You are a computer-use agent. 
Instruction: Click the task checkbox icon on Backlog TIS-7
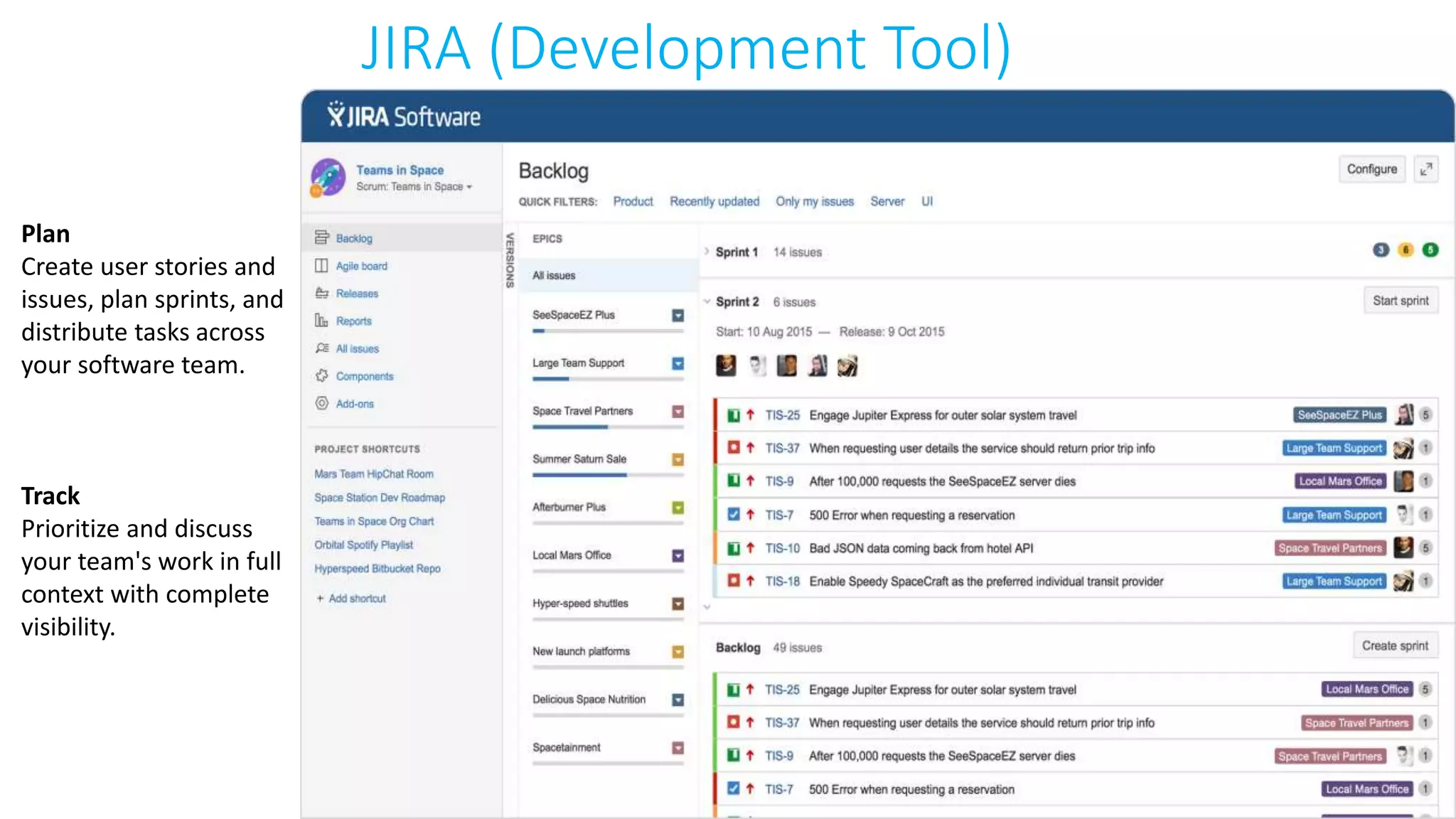734,788
